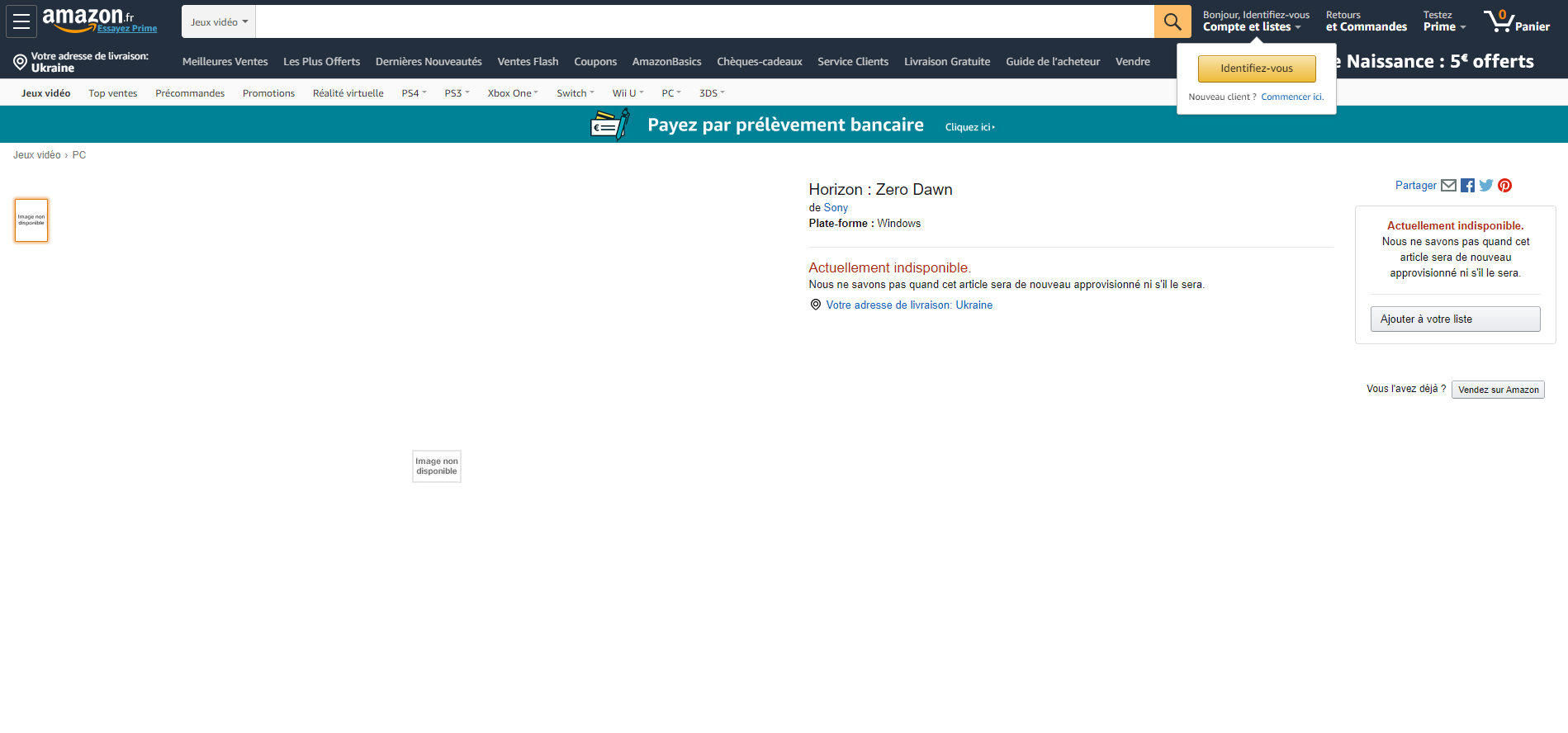Add the item with Ajouter à votre liste
This screenshot has width=1568, height=733.
1454,319
